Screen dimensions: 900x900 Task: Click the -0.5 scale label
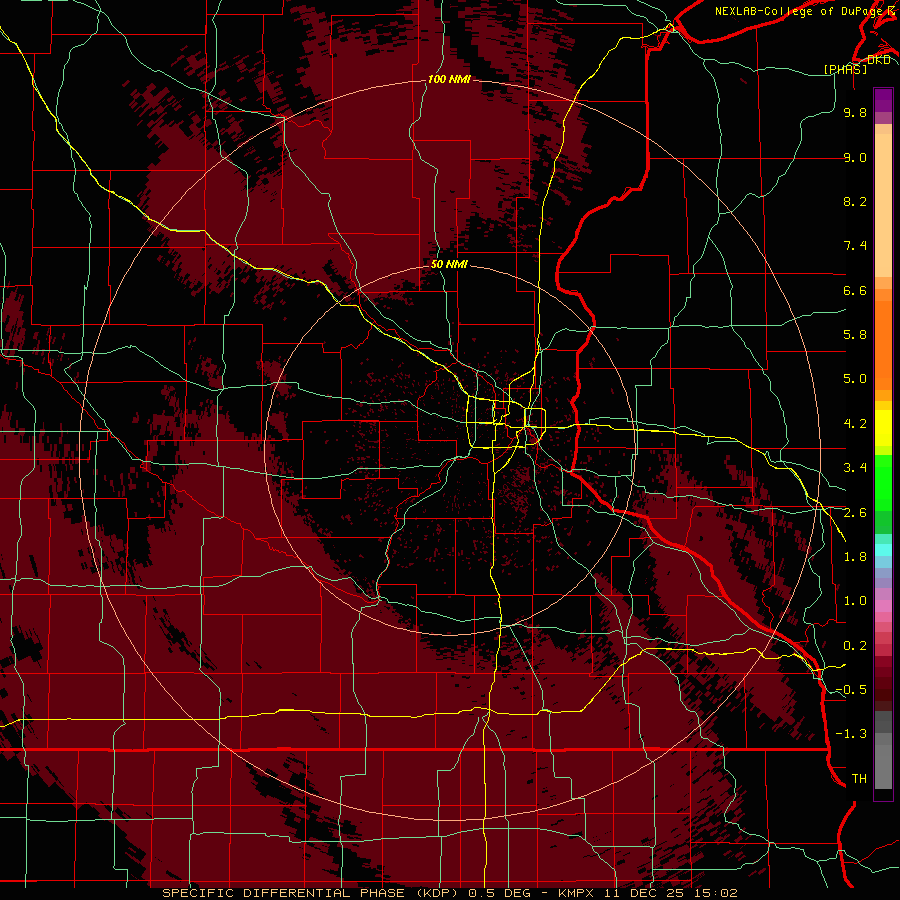coord(851,690)
